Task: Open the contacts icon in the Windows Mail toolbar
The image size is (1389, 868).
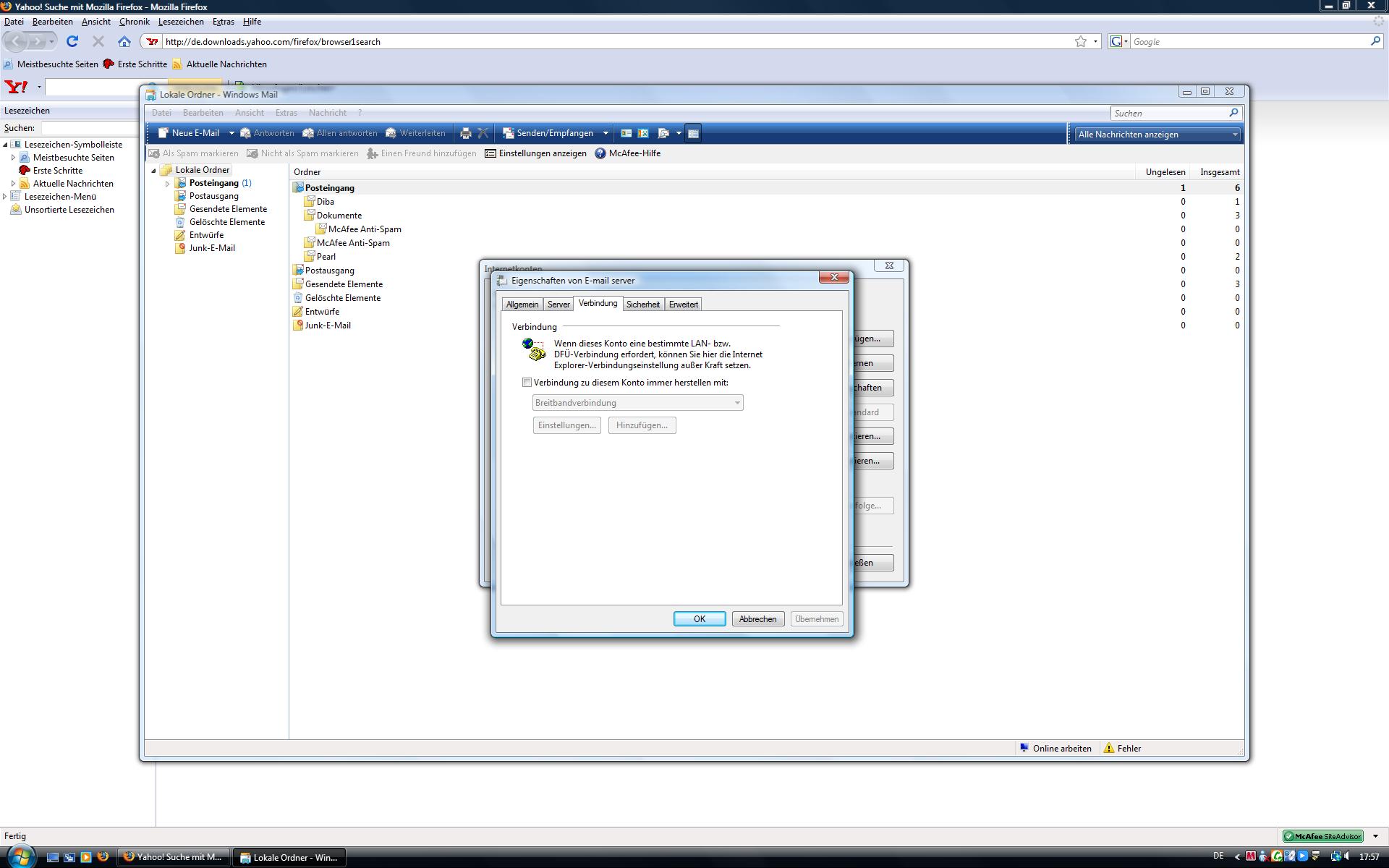Action: click(626, 133)
